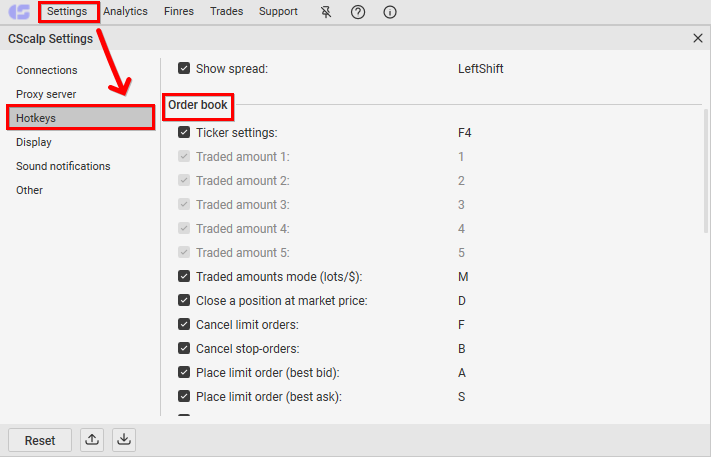Toggle the Ticker settings checkbox
Image resolution: width=711 pixels, height=457 pixels.
coord(184,132)
